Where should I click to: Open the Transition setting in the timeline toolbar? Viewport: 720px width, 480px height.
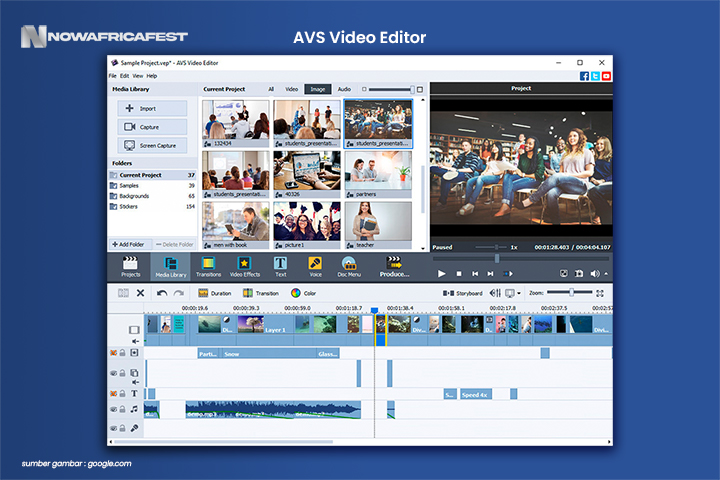pyautogui.click(x=261, y=293)
